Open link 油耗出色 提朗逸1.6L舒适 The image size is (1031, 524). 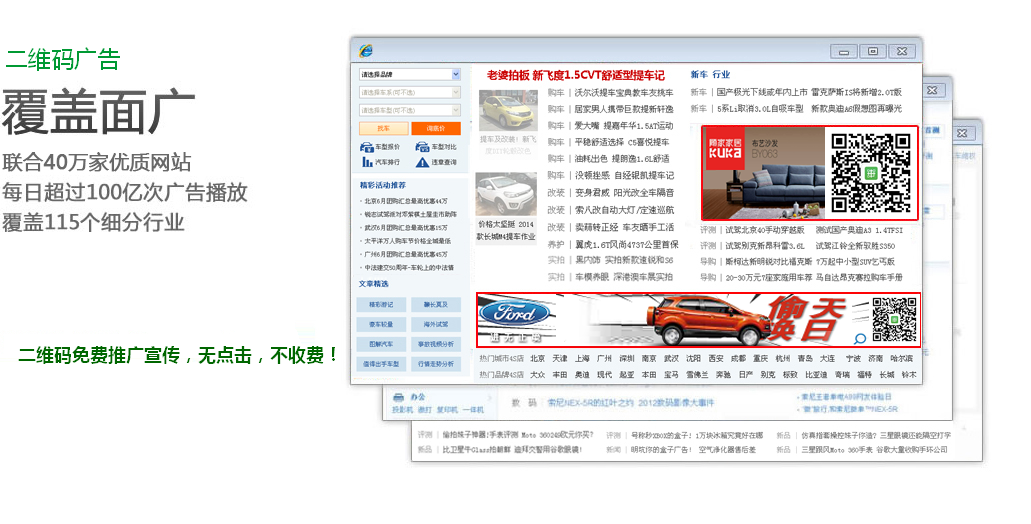[x=622, y=158]
